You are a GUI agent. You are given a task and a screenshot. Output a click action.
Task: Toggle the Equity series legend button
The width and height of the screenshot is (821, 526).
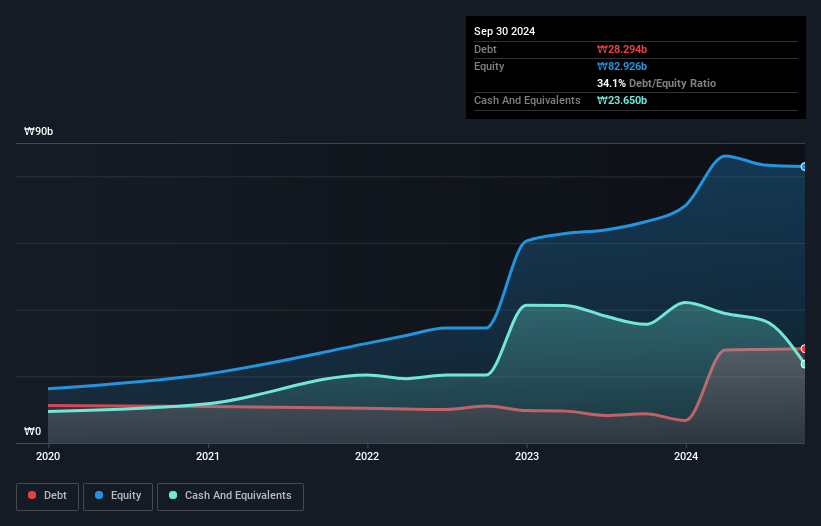point(118,496)
